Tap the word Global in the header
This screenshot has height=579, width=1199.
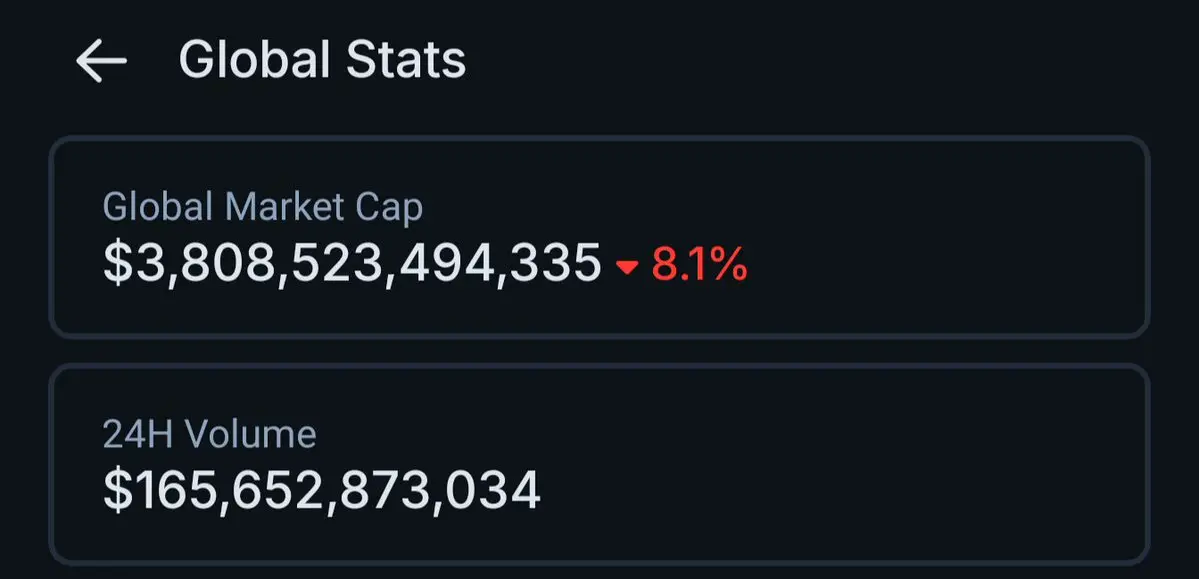coord(255,60)
